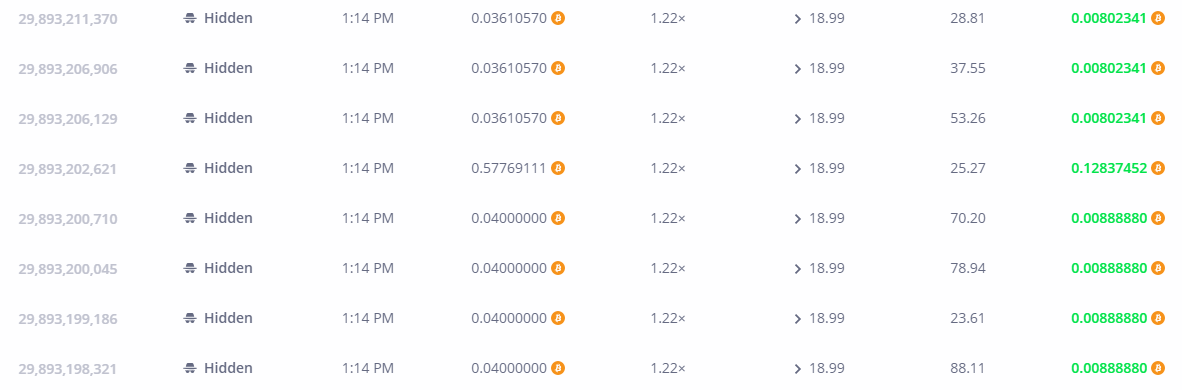Click Hidden label for bet 29,893,200,045
1182x390 pixels.
228,269
